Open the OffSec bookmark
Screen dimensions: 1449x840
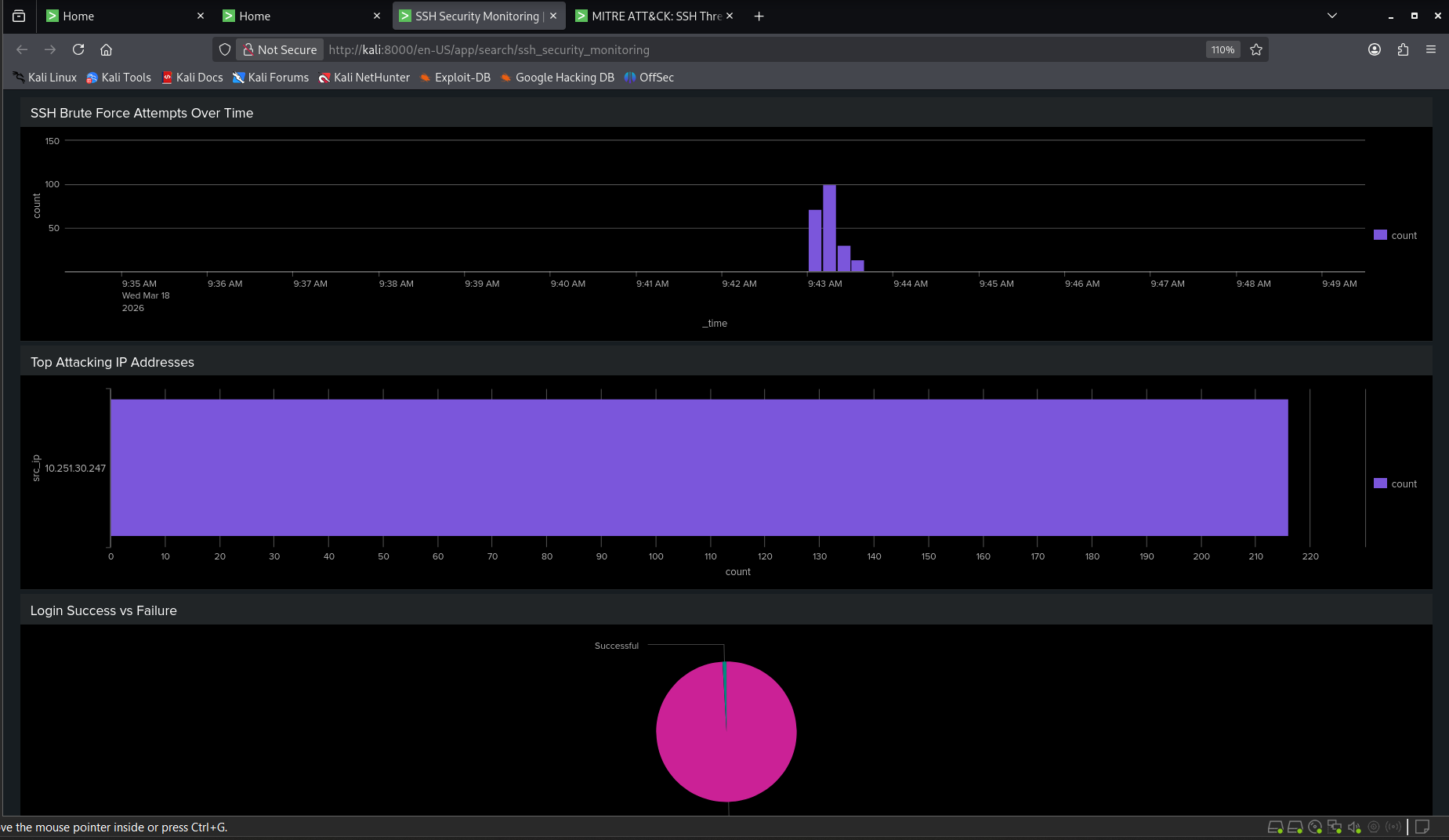(649, 78)
